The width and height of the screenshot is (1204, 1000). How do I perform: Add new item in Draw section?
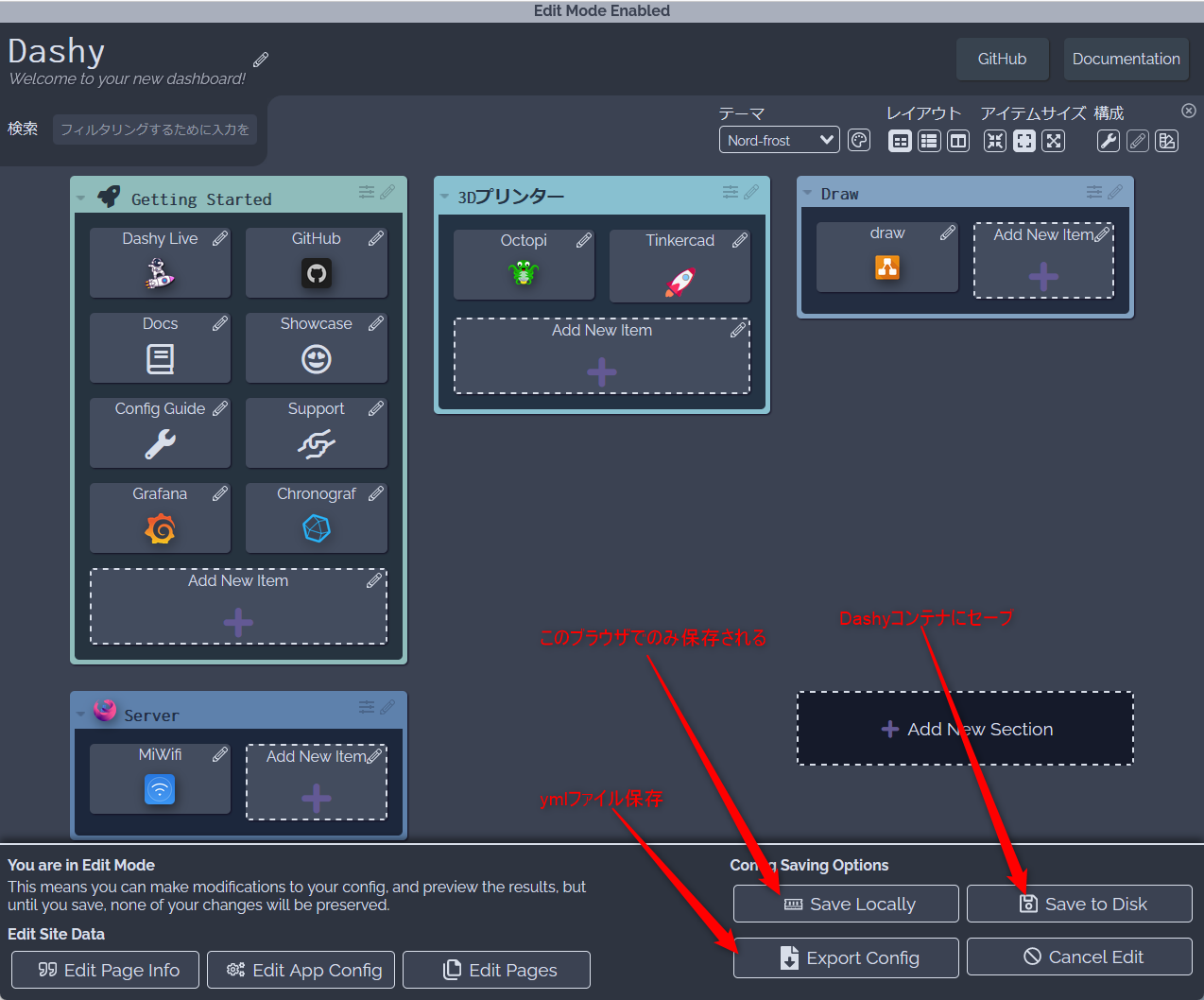(1044, 261)
